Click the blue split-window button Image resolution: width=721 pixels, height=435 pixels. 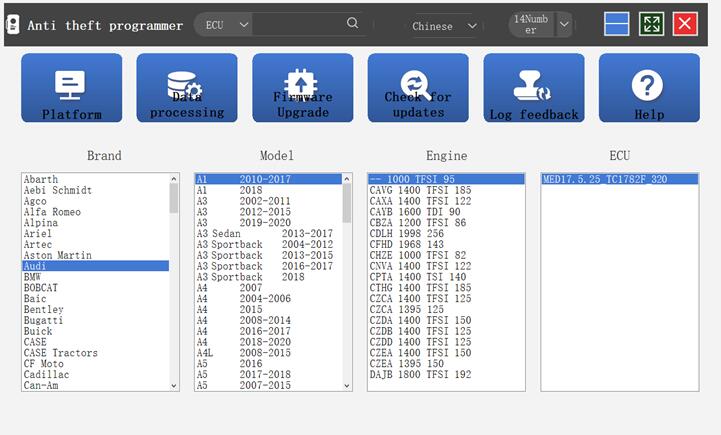coord(617,24)
